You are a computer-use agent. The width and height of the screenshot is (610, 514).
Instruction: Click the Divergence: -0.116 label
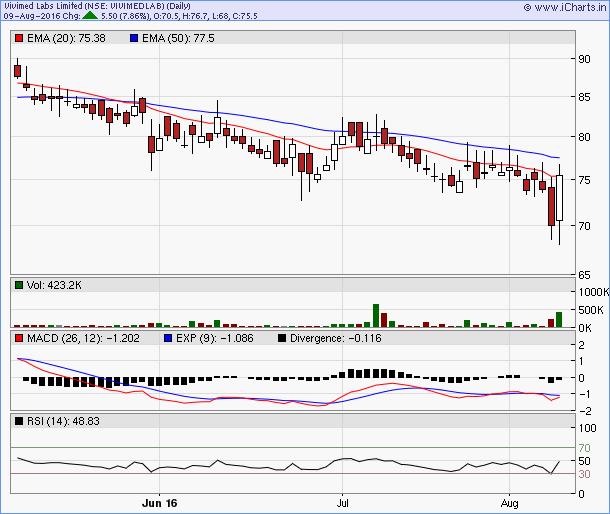336,338
